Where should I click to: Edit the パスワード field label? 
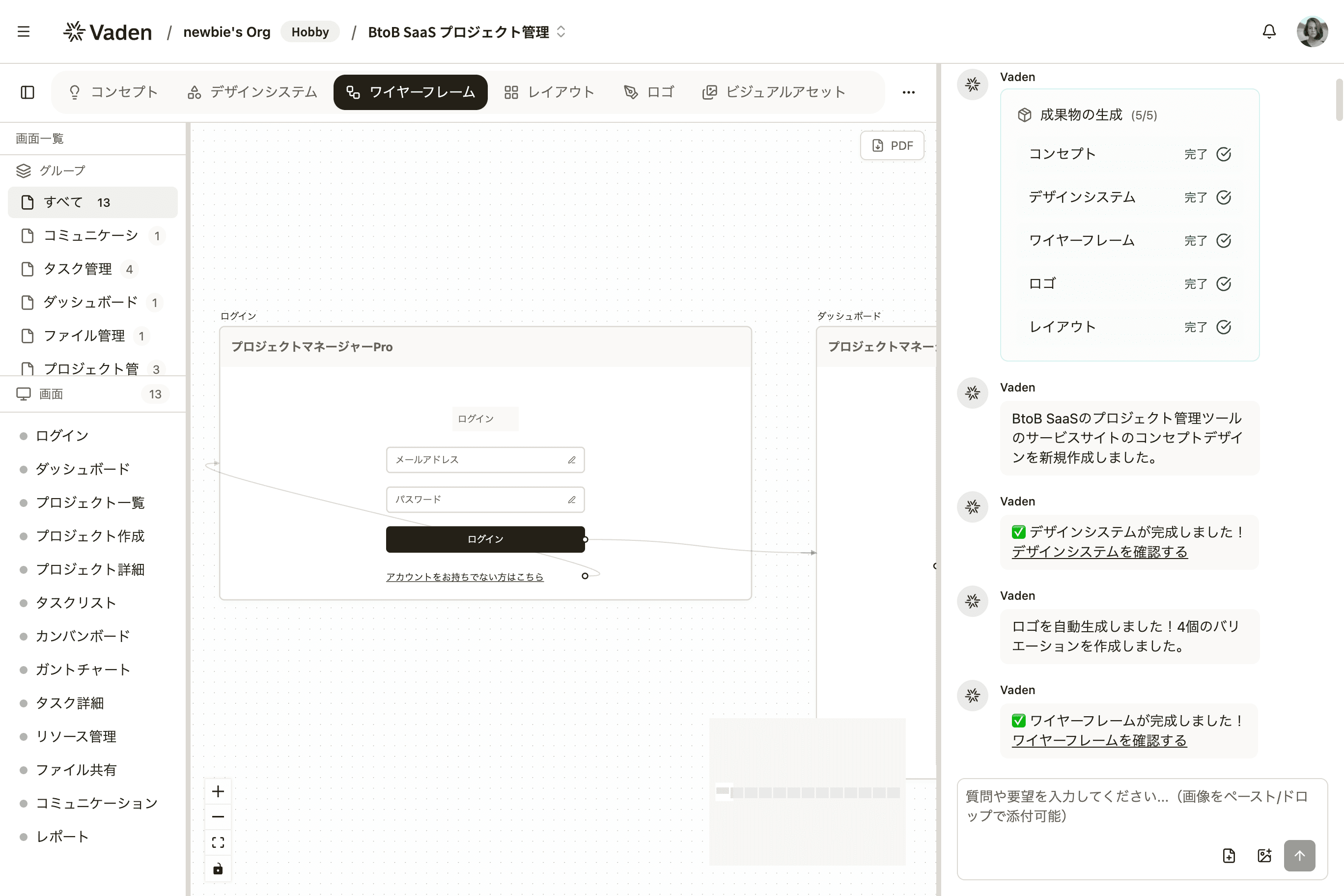571,499
